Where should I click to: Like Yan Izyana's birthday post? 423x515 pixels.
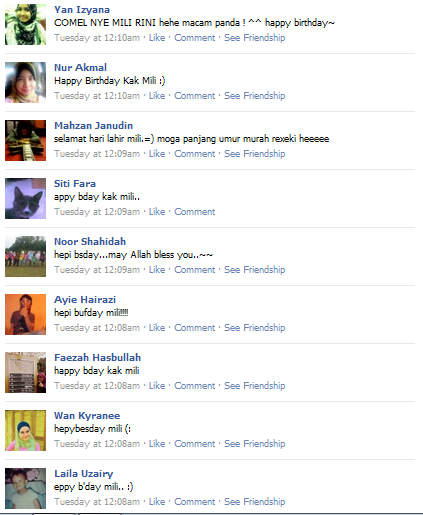pyautogui.click(x=157, y=38)
